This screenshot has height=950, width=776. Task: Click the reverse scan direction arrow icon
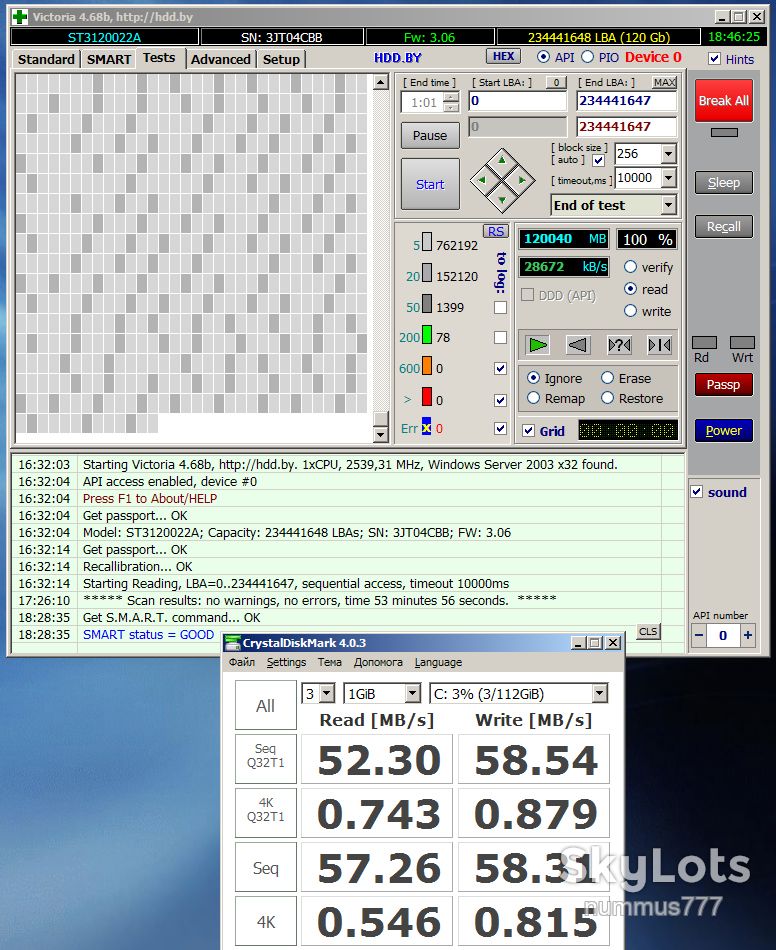578,345
